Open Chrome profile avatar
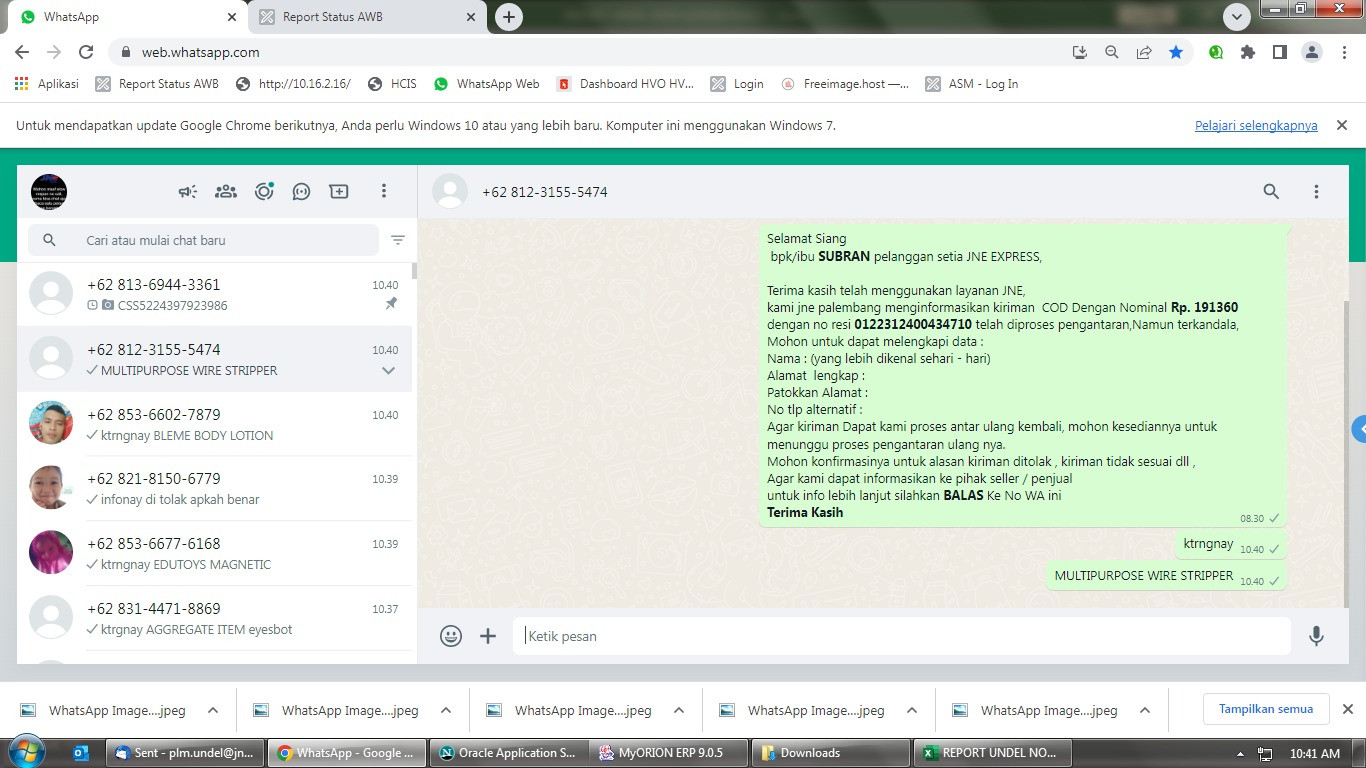 tap(1312, 52)
